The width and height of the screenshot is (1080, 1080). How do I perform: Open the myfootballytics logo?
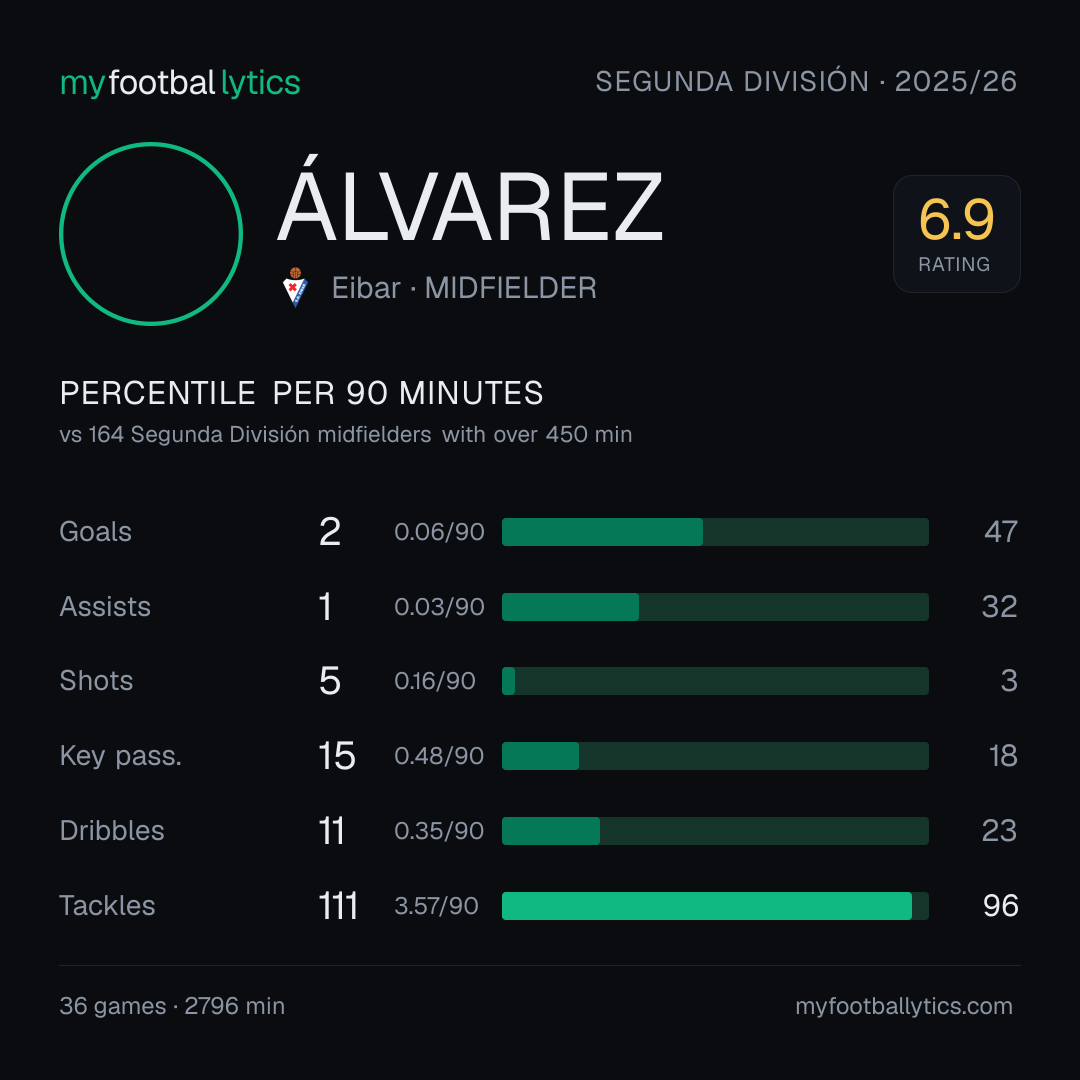pyautogui.click(x=180, y=83)
